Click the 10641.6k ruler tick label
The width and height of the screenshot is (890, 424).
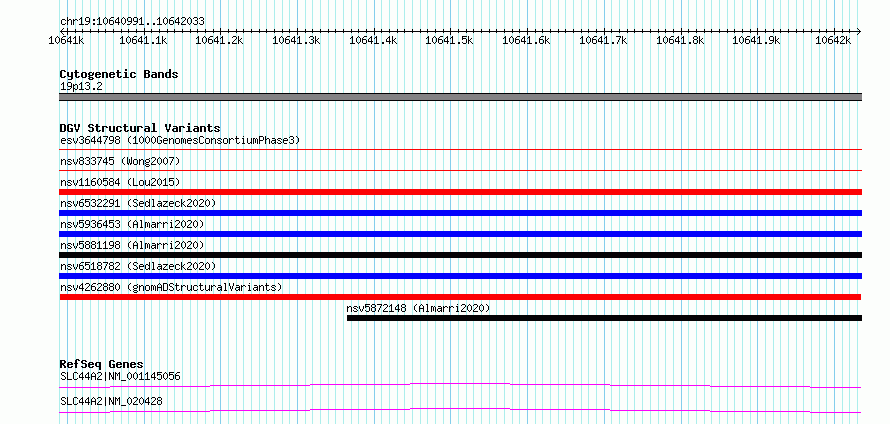coord(527,40)
